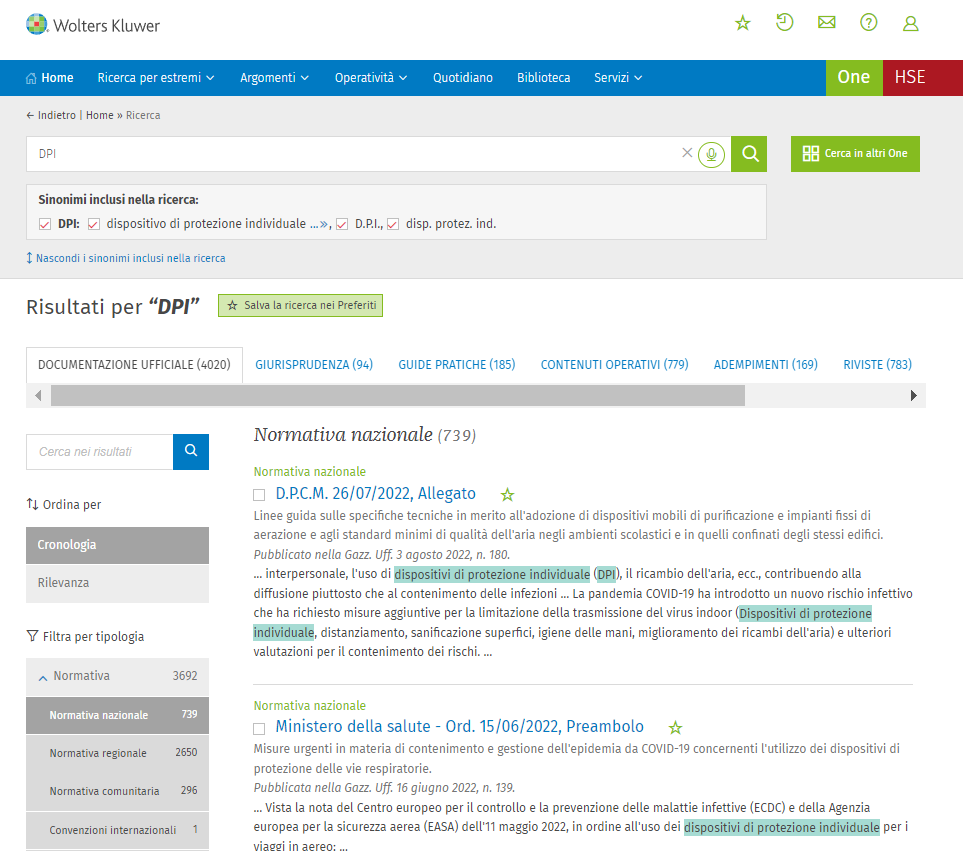This screenshot has height=851, width=963.
Task: Switch to the GIURISPRUDENZA tab
Action: click(314, 365)
